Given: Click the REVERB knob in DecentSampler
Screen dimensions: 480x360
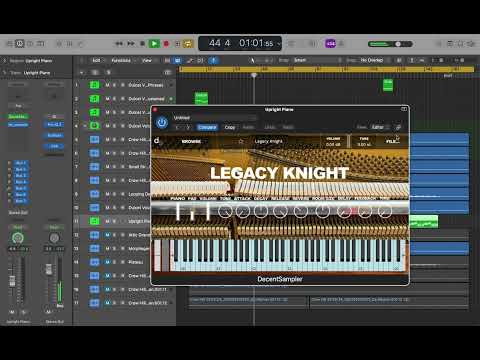Looking at the screenshot, I should [x=300, y=211].
